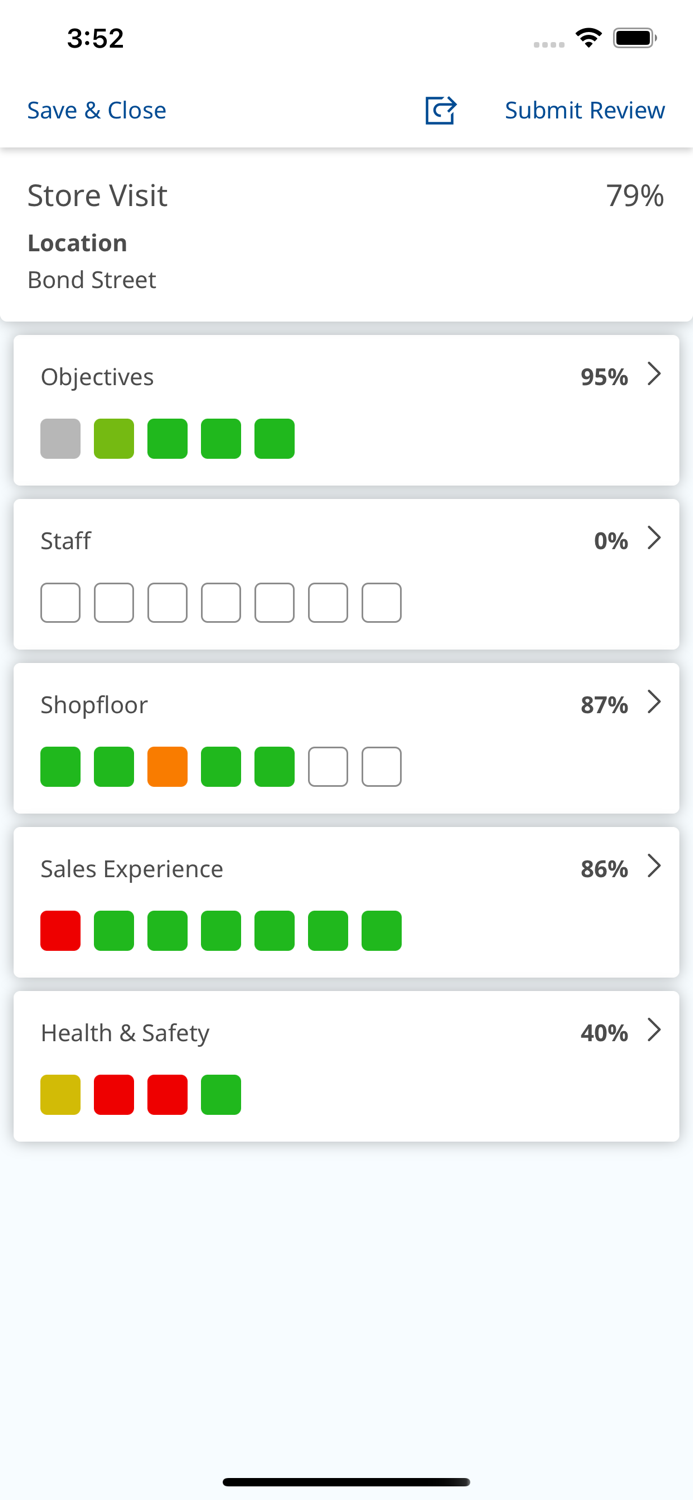Tap the Bond Street location header
The height and width of the screenshot is (1500, 693).
click(x=91, y=280)
